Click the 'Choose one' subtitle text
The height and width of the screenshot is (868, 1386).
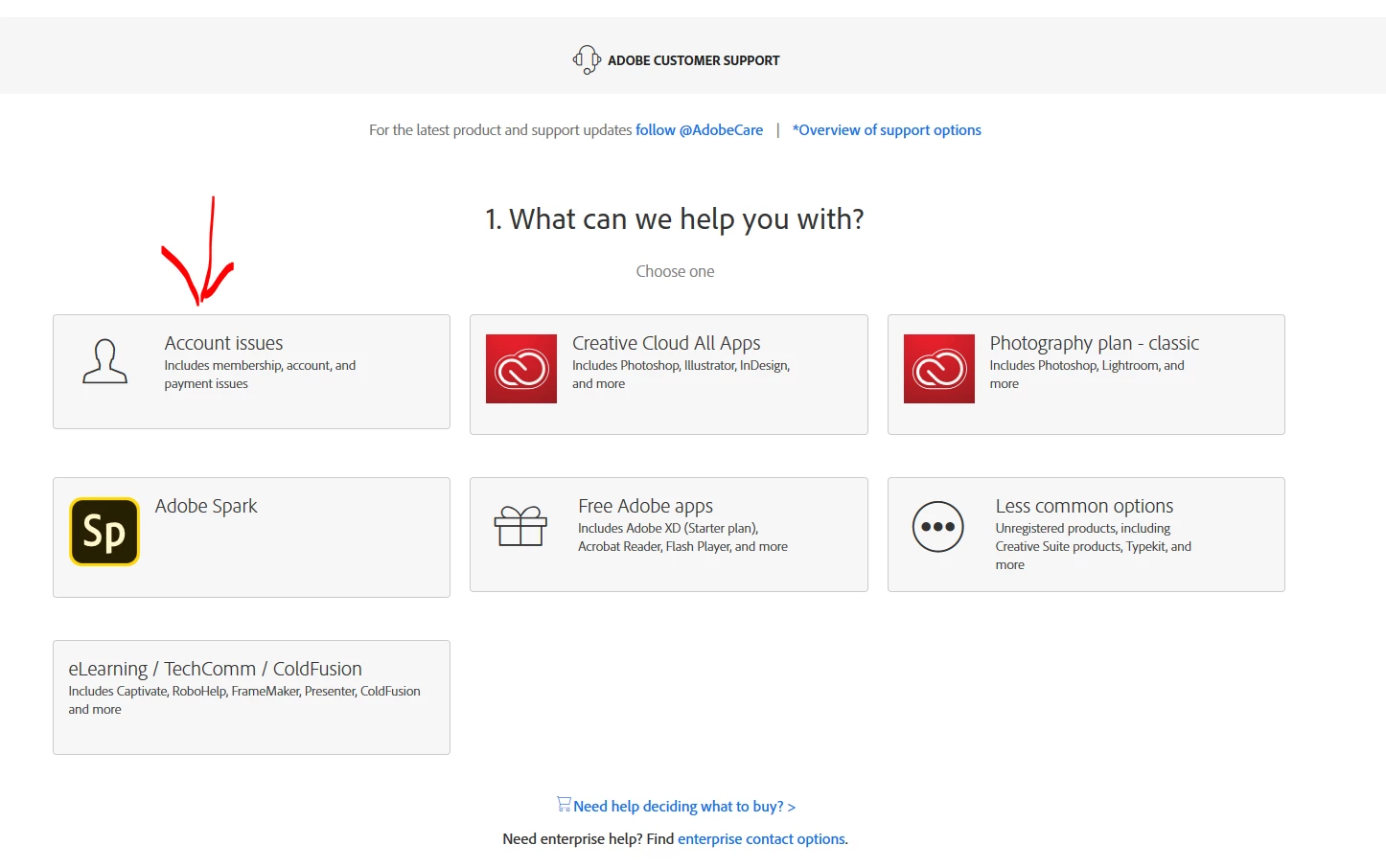[675, 271]
